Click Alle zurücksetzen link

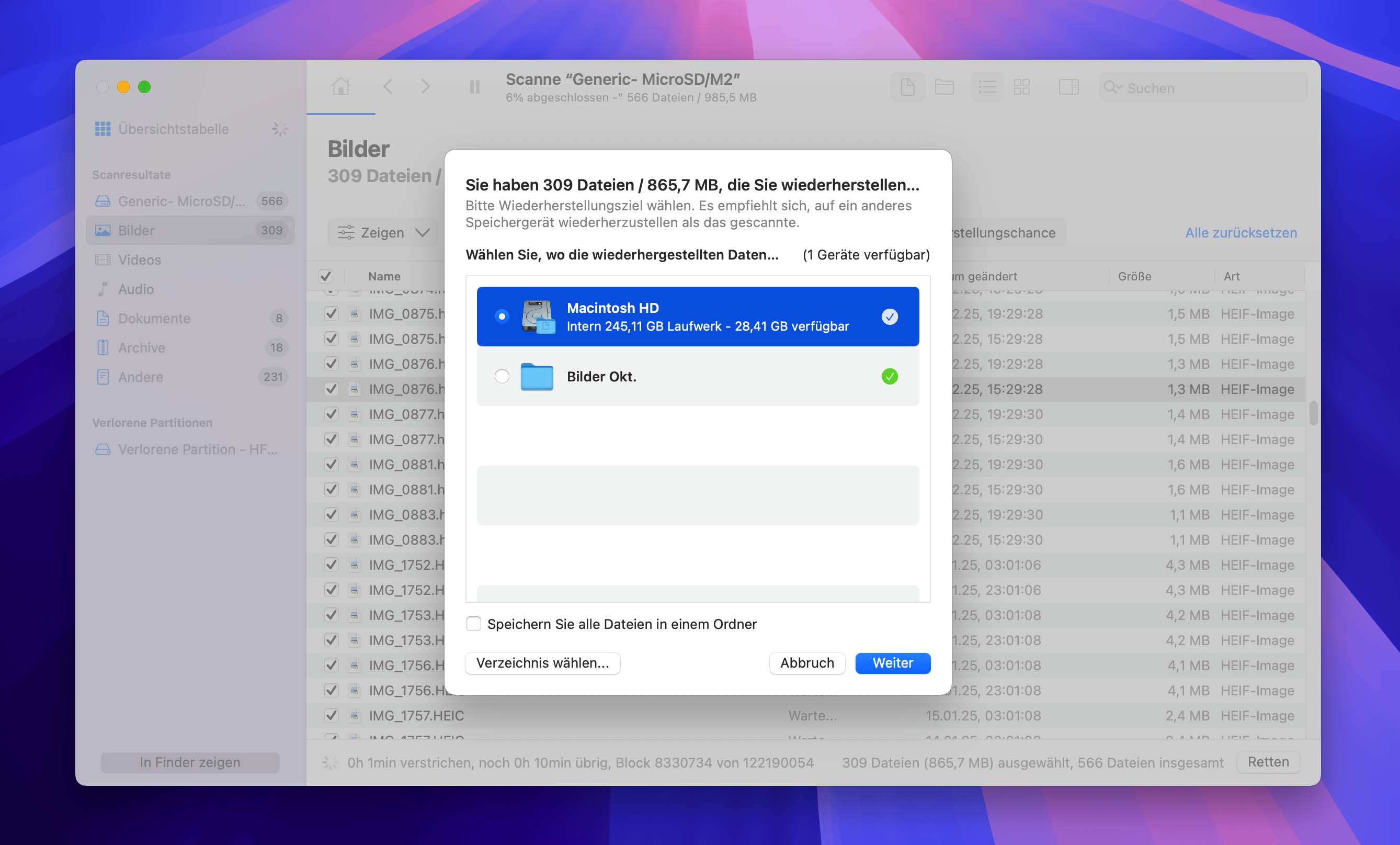tap(1241, 233)
